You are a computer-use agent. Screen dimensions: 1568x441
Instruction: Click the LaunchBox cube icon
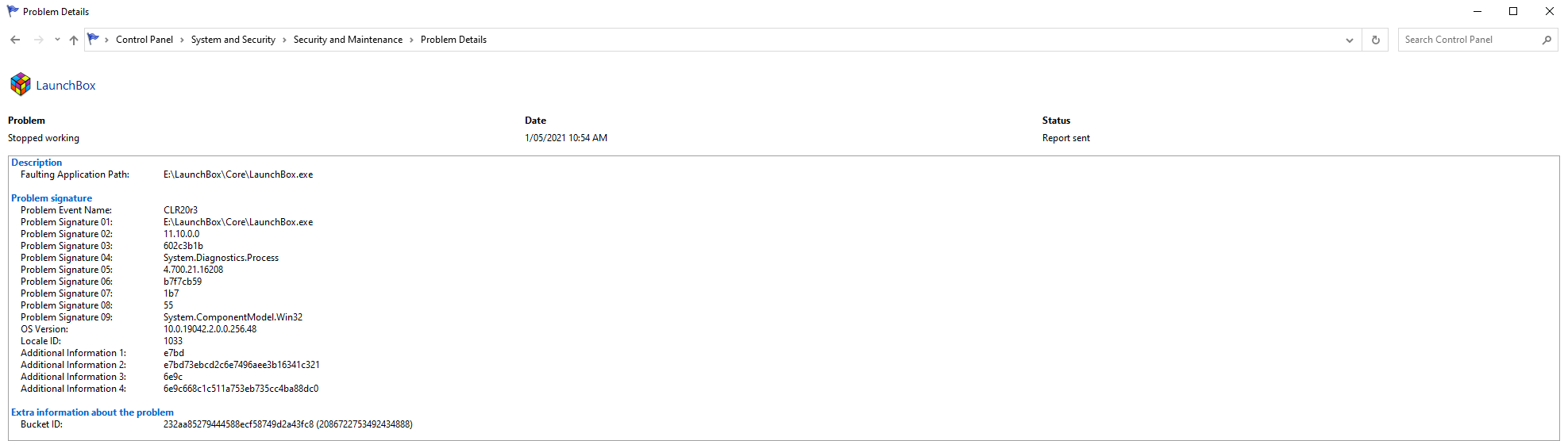click(21, 84)
